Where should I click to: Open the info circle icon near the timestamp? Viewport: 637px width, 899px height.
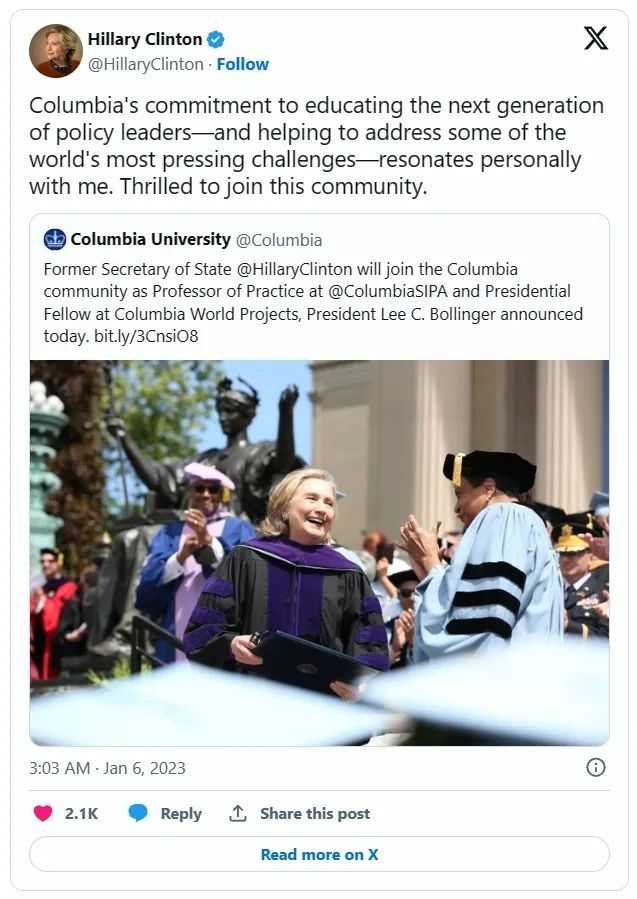click(x=595, y=767)
